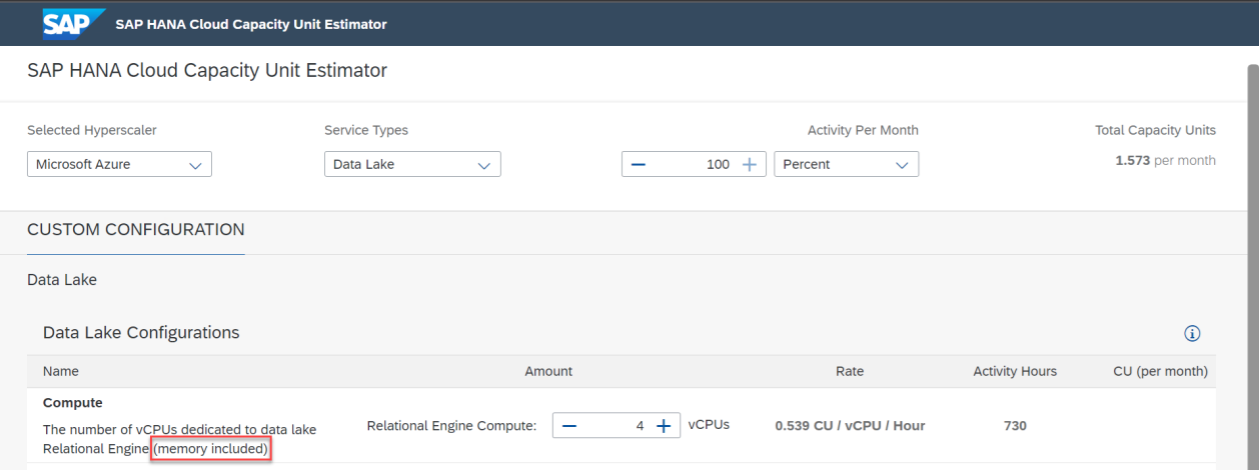Increase Activity Per Month with plus
Viewport: 1259px width, 470px height.
tap(749, 164)
